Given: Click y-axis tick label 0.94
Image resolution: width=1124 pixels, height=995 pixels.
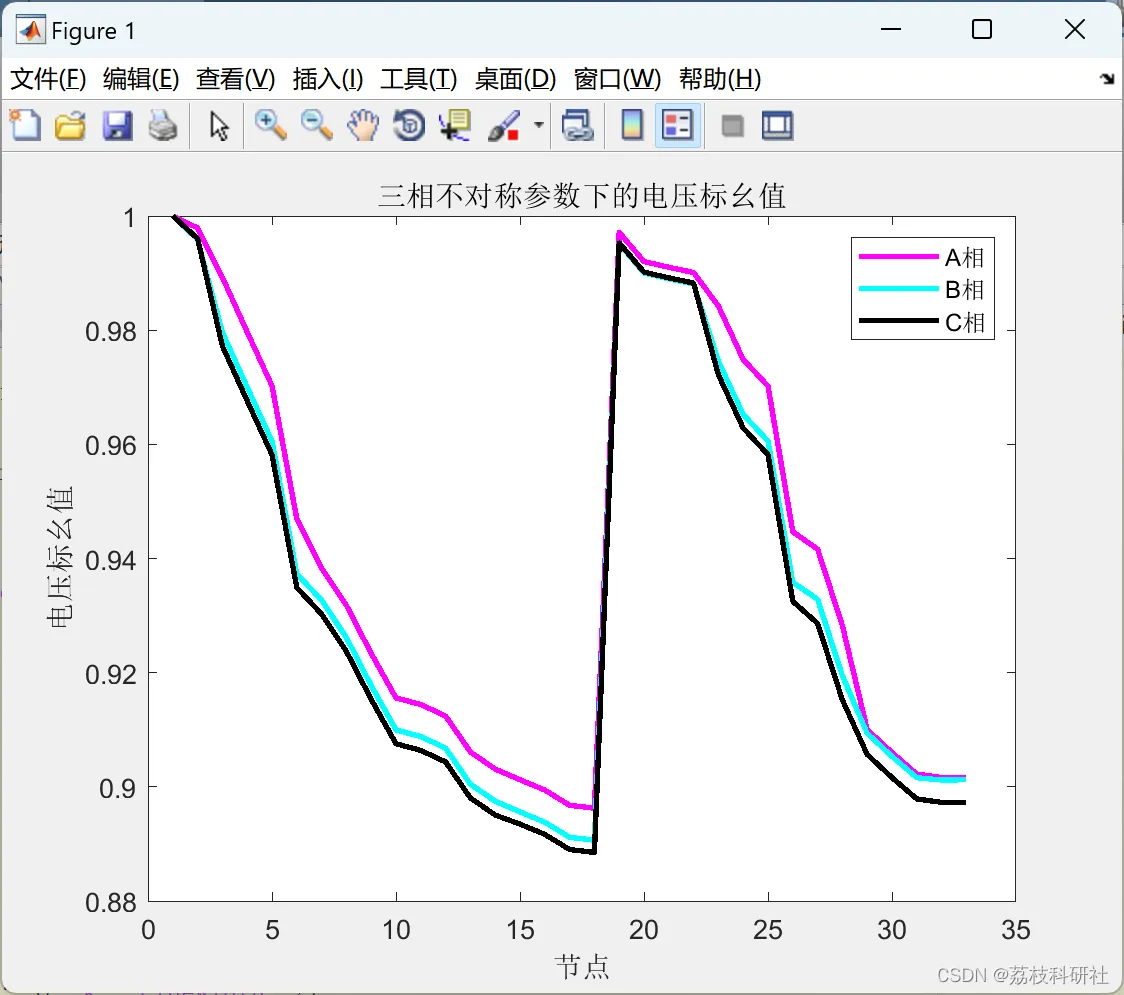Looking at the screenshot, I should point(110,560).
